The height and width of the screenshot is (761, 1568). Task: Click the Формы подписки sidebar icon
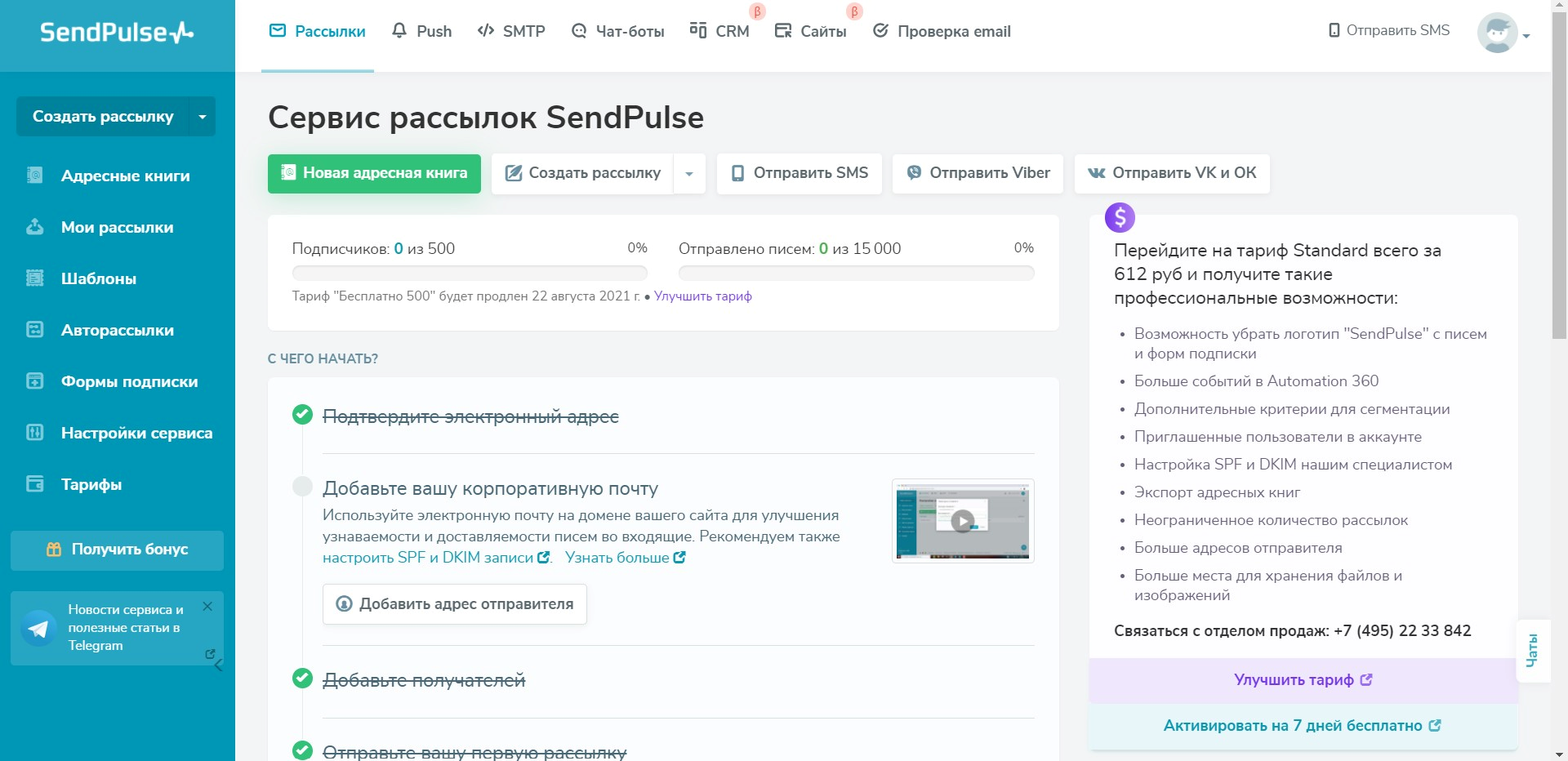tap(35, 381)
